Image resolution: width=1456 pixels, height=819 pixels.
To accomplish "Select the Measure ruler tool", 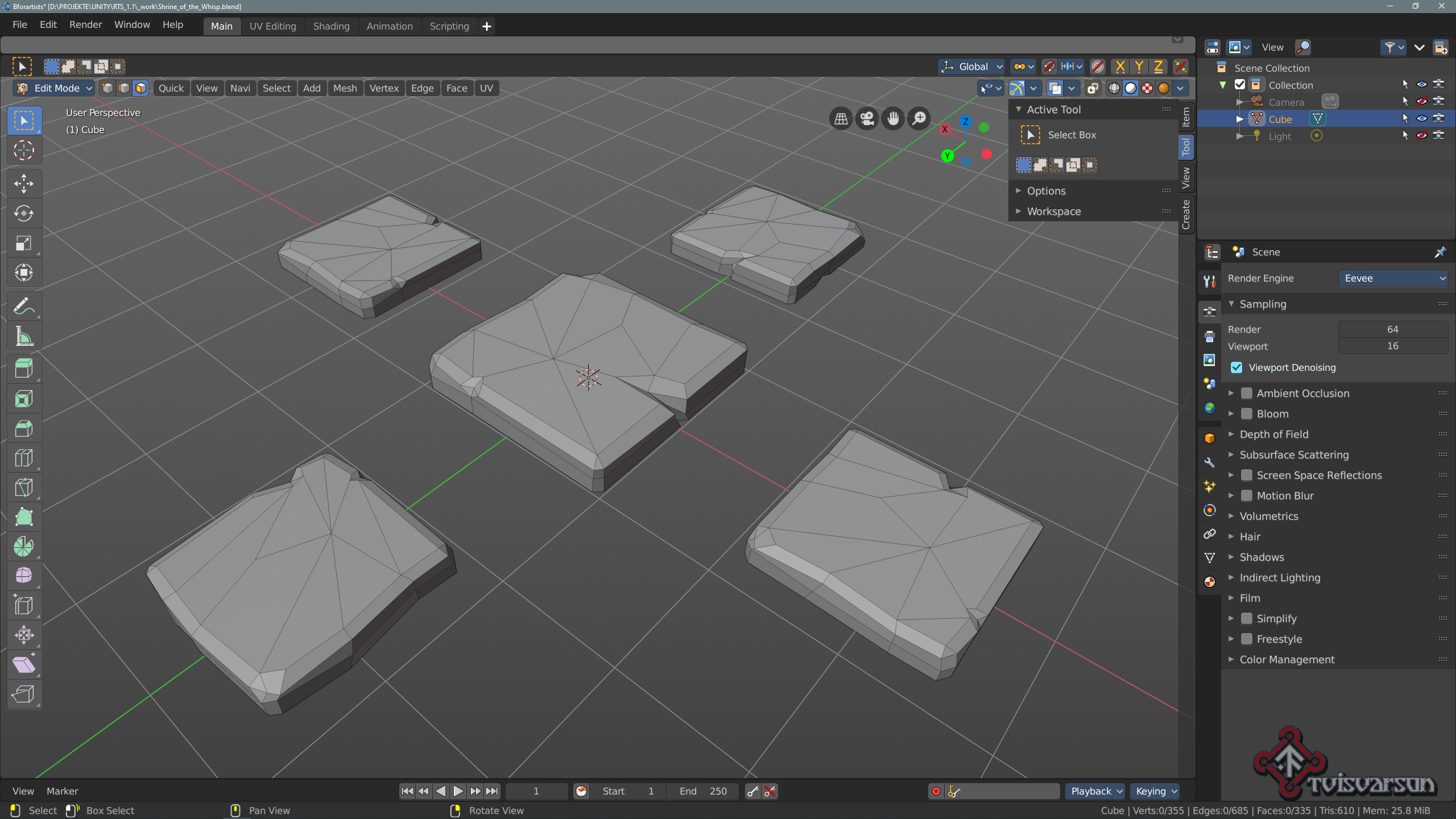I will click(x=24, y=337).
